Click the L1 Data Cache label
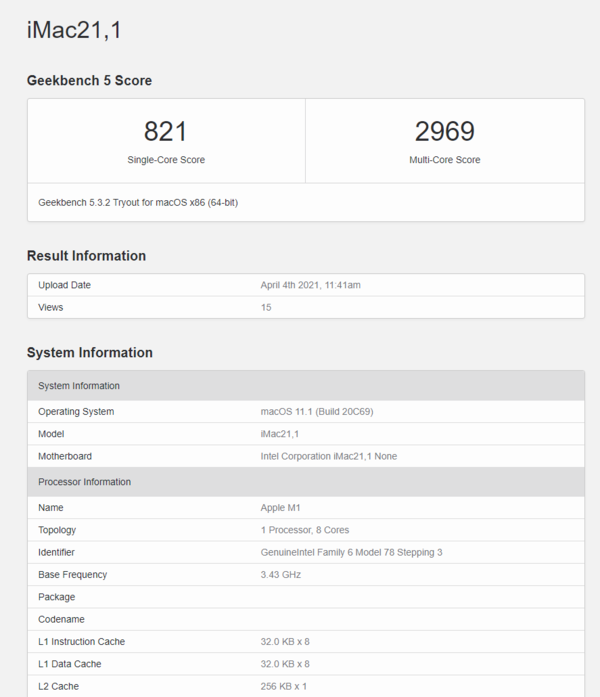The width and height of the screenshot is (600, 697). pyautogui.click(x=70, y=664)
